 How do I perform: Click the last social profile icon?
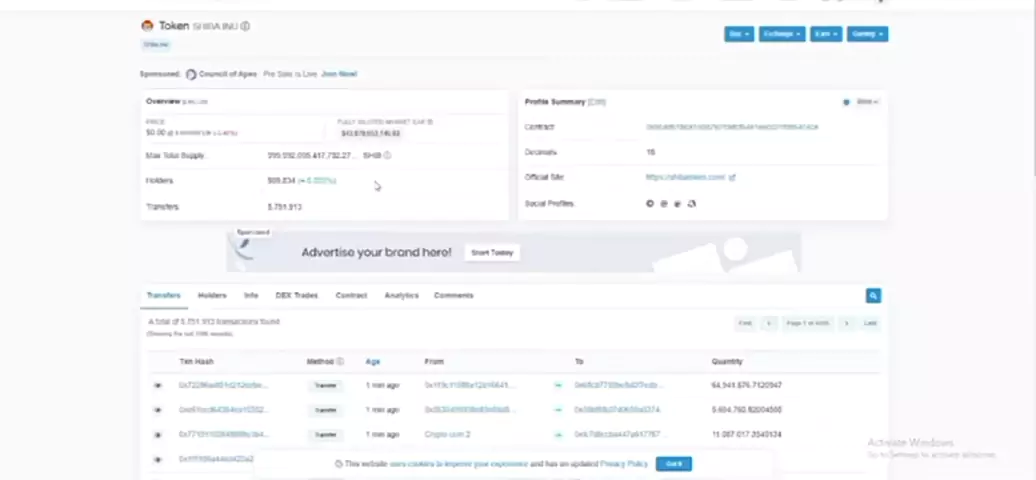[692, 204]
